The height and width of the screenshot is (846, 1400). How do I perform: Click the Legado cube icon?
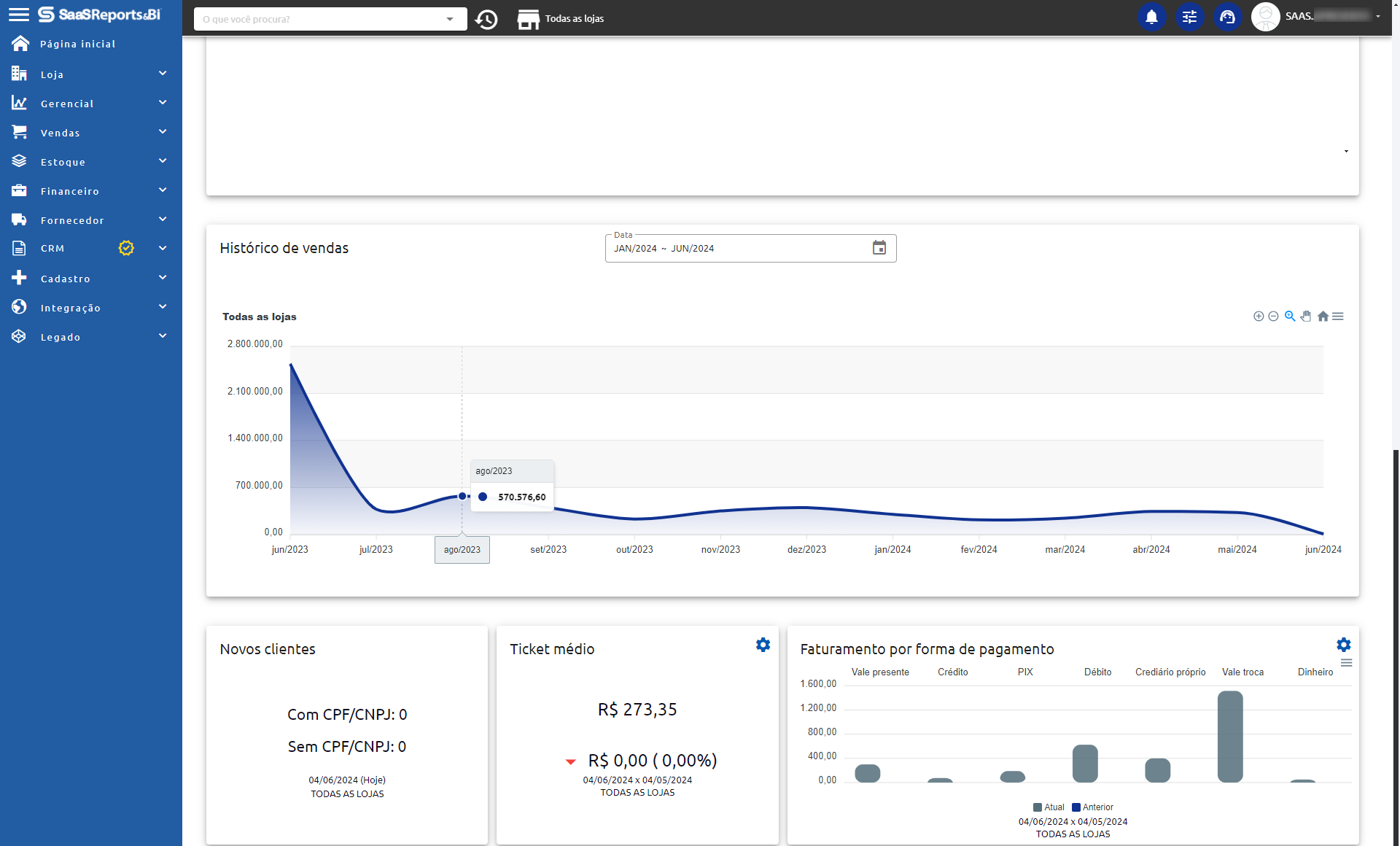pos(20,336)
